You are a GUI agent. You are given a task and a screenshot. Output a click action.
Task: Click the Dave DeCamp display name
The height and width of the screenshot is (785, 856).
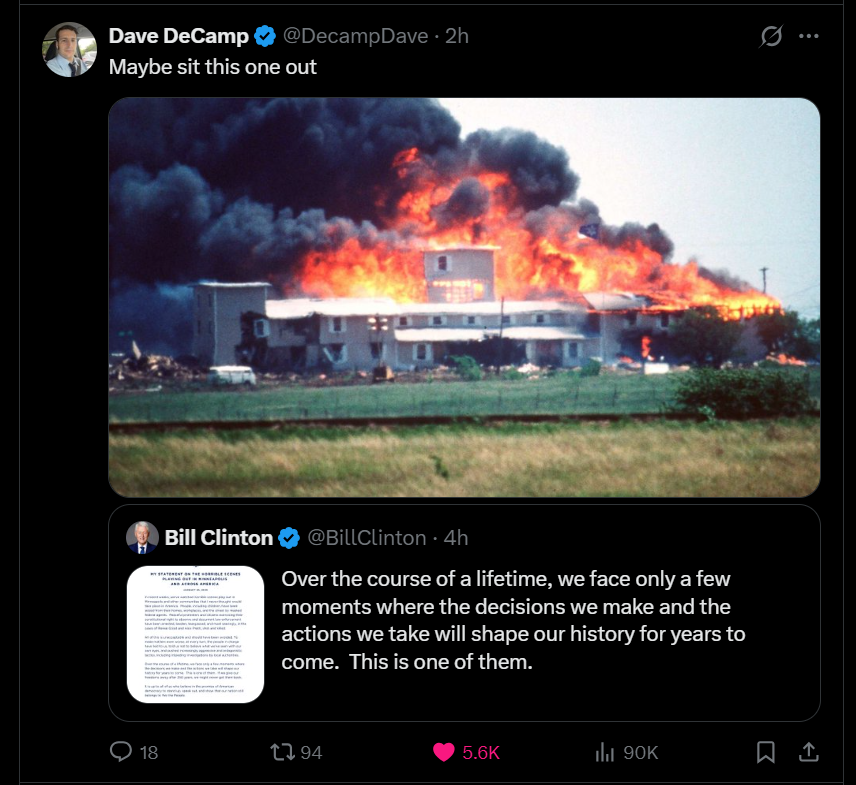pyautogui.click(x=179, y=36)
